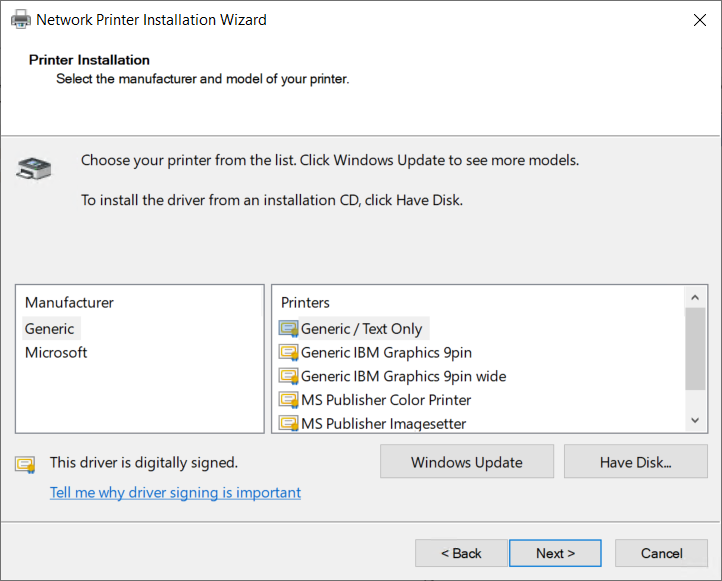722x581 pixels.
Task: Select Generic in the Manufacturer list
Action: coord(50,329)
